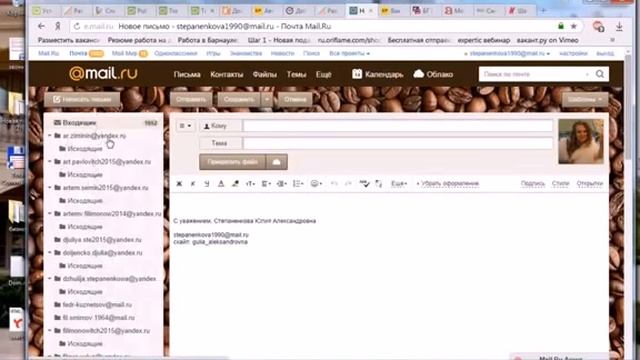Click the 'Отмена' cancel button
The width and height of the screenshot is (640, 360).
295,99
